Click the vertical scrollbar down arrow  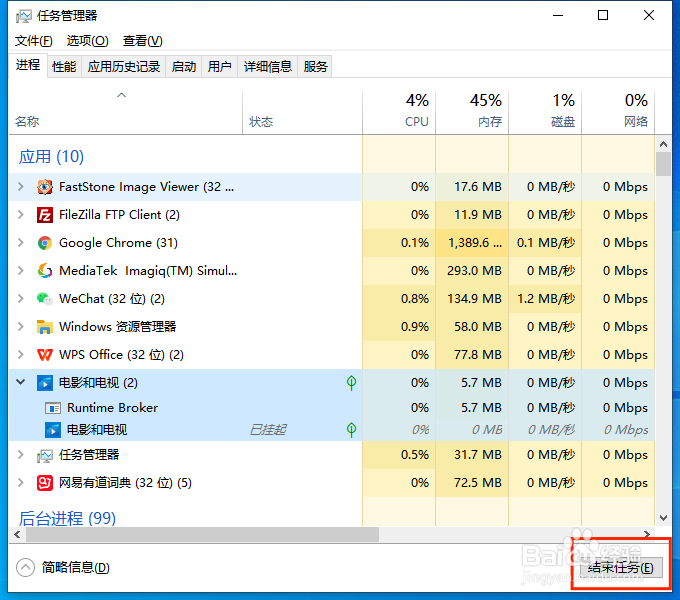click(663, 517)
